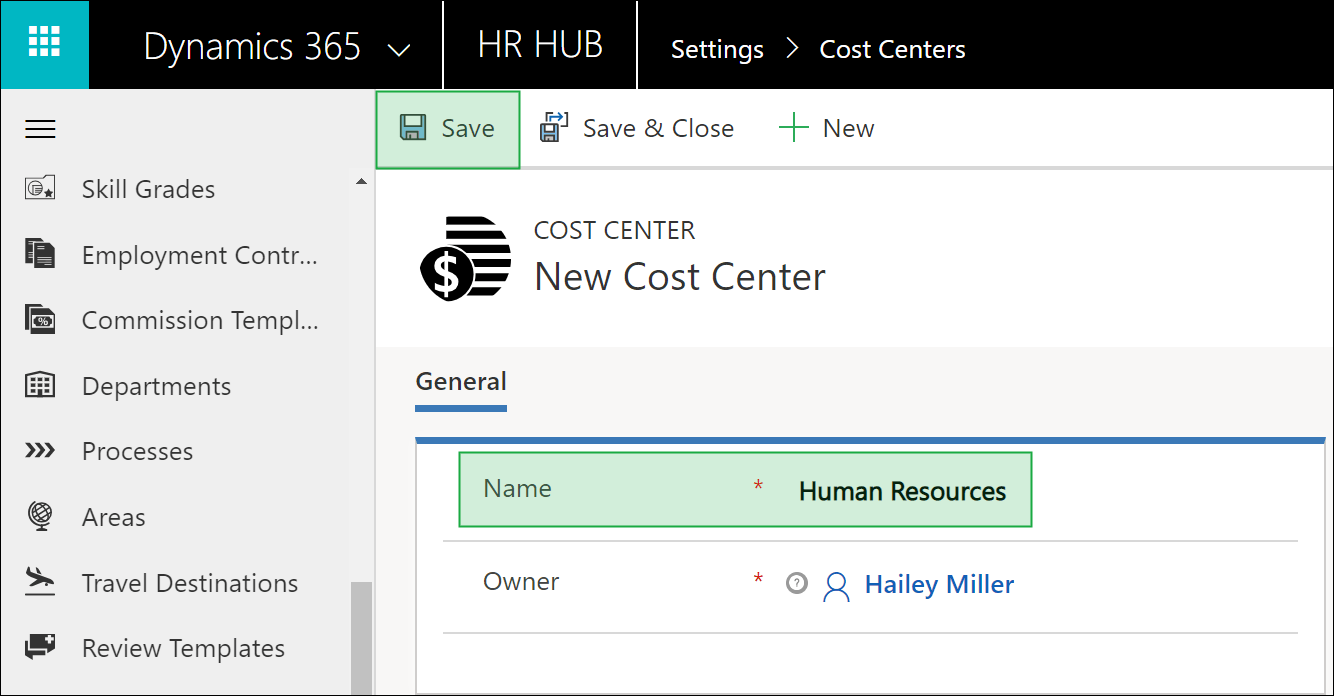This screenshot has width=1334, height=696.
Task: Open Employment Contr... sidebar item
Action: pyautogui.click(x=200, y=255)
